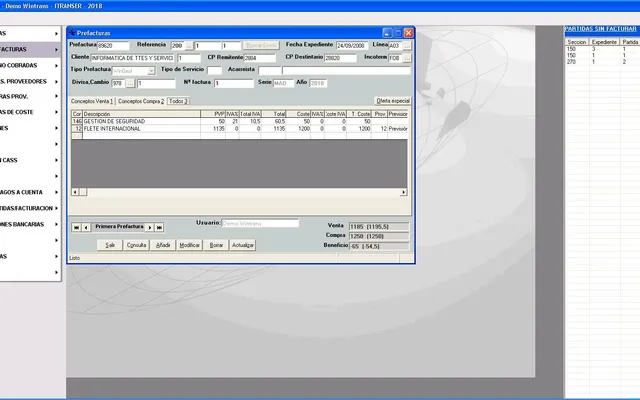Click the CP Destinatario field
Screen dimensions: 640x400
pos(340,58)
